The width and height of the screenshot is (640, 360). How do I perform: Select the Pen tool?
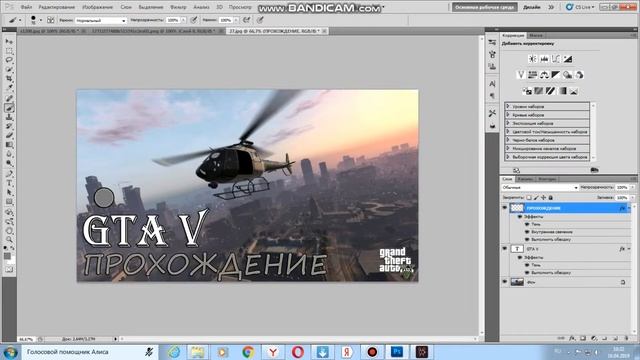coord(9,174)
